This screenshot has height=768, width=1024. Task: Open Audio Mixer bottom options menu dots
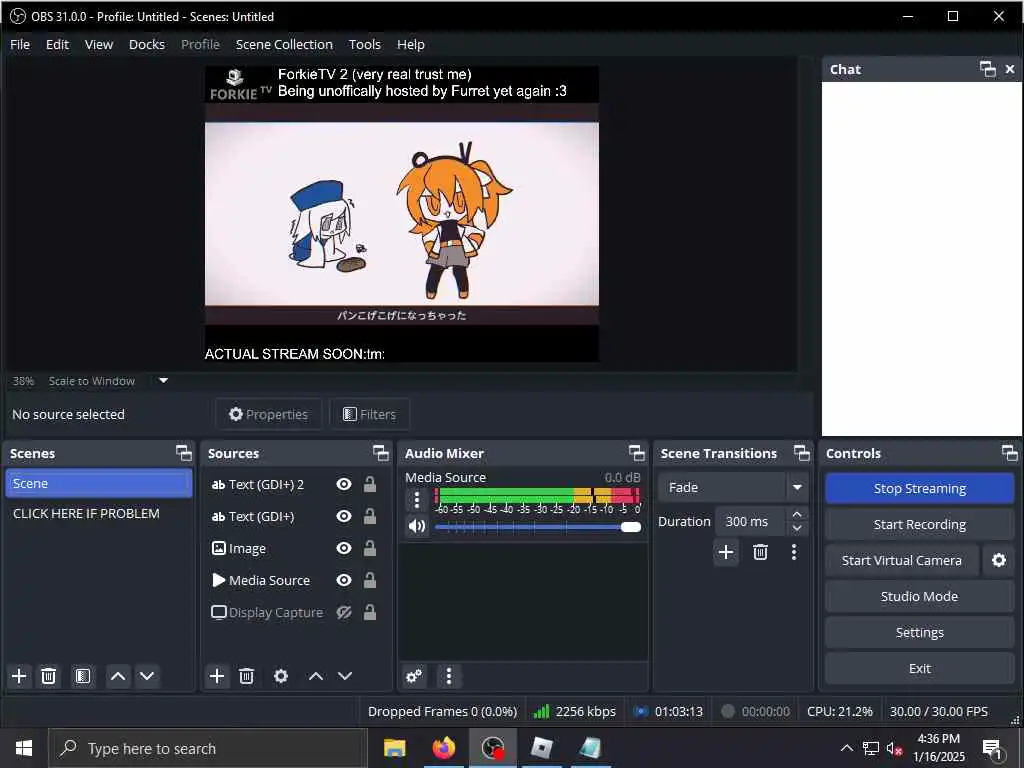(x=449, y=676)
